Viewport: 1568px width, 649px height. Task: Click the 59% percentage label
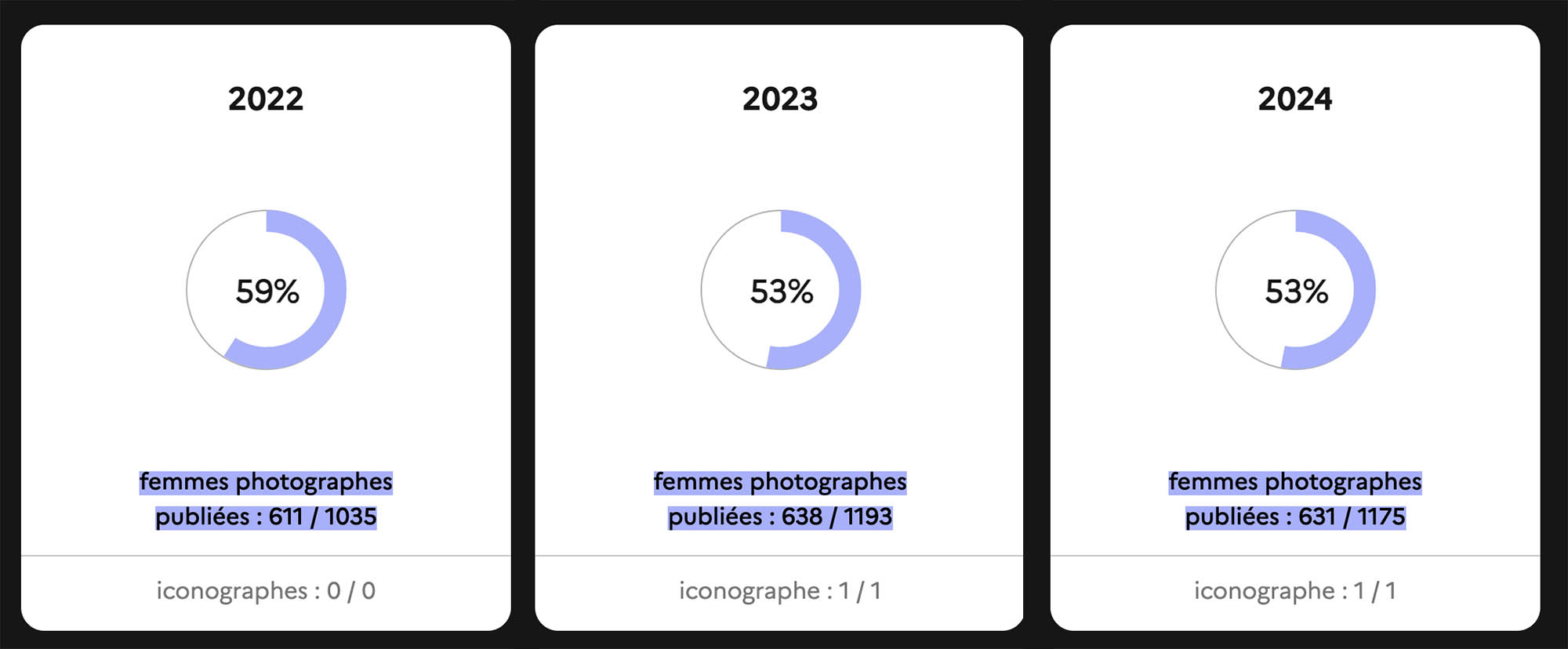point(267,292)
